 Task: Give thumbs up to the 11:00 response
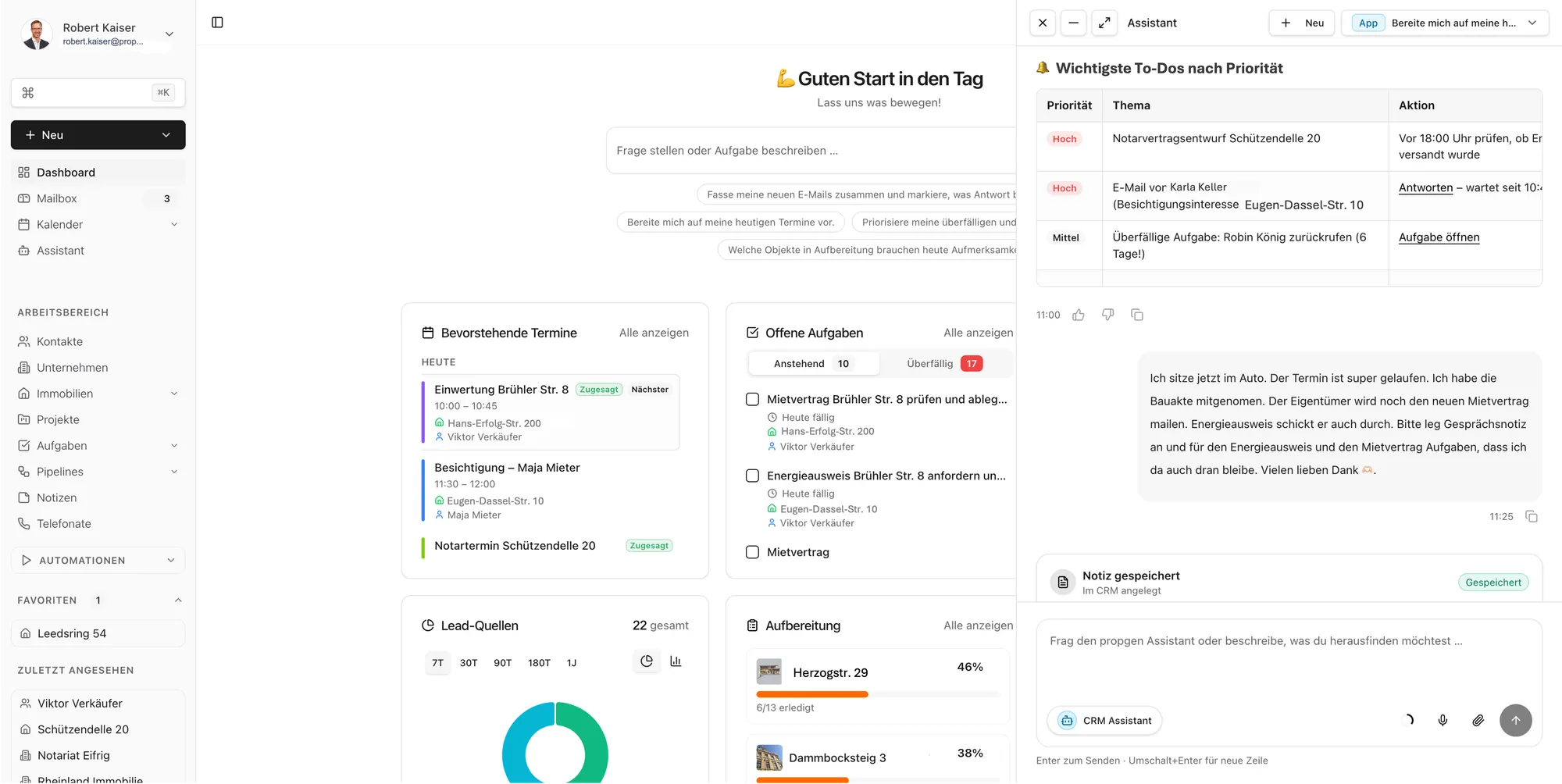[x=1079, y=315]
